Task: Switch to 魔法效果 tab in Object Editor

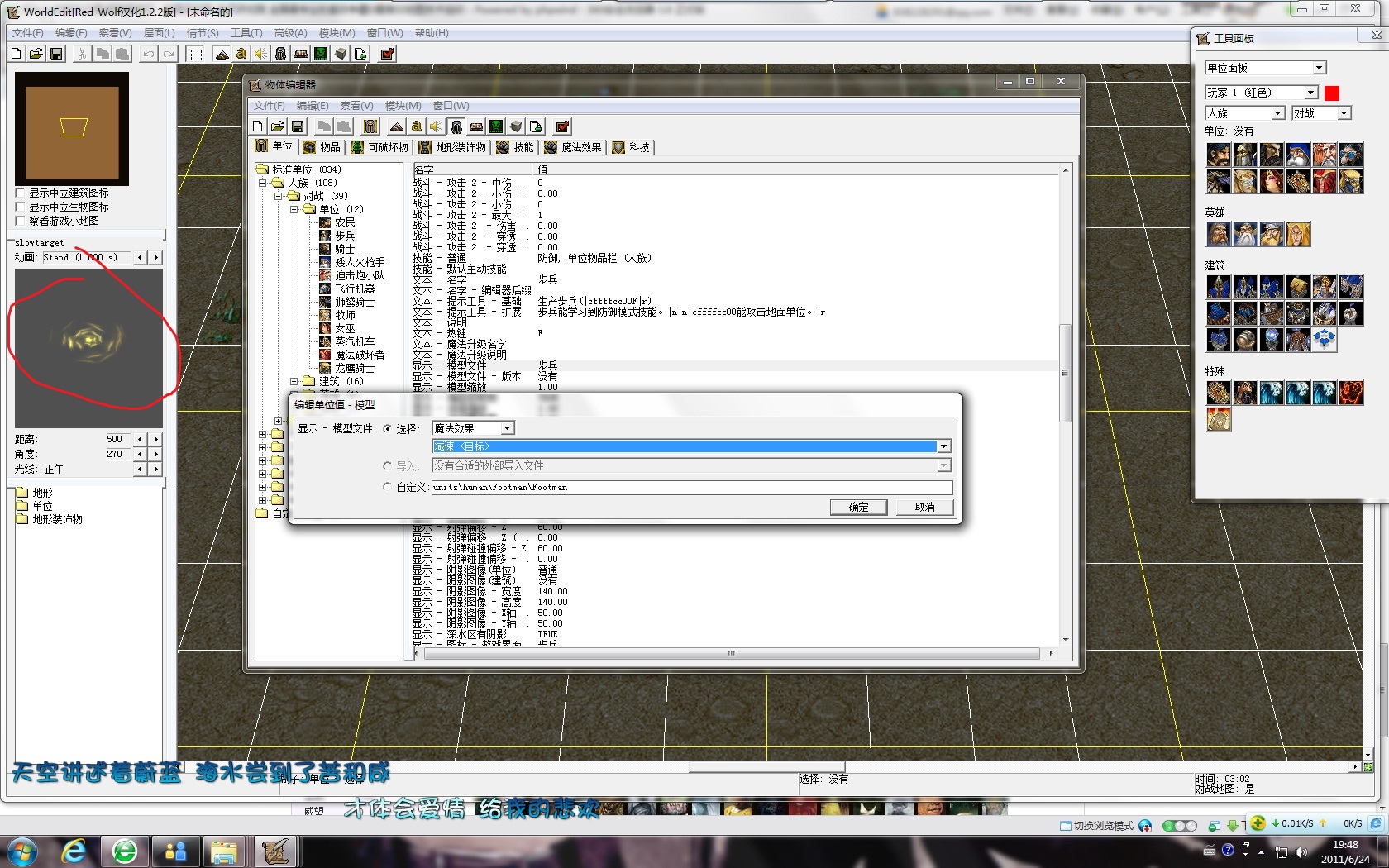Action: [x=573, y=147]
